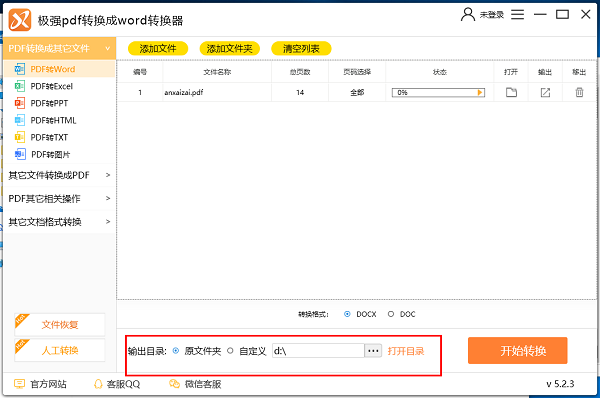The width and height of the screenshot is (600, 398).
Task: Click the 文件恢复 button
Action: click(60, 325)
